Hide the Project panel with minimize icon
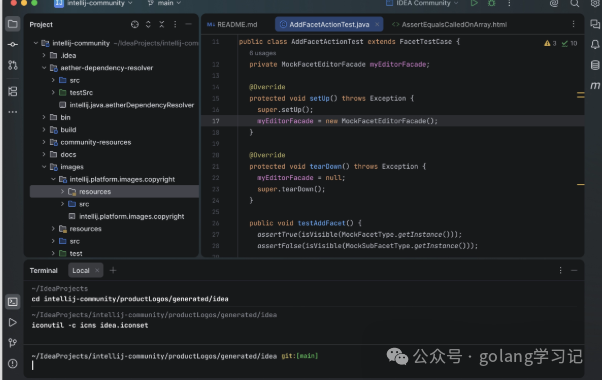This screenshot has width=602, height=380. pos(189,24)
